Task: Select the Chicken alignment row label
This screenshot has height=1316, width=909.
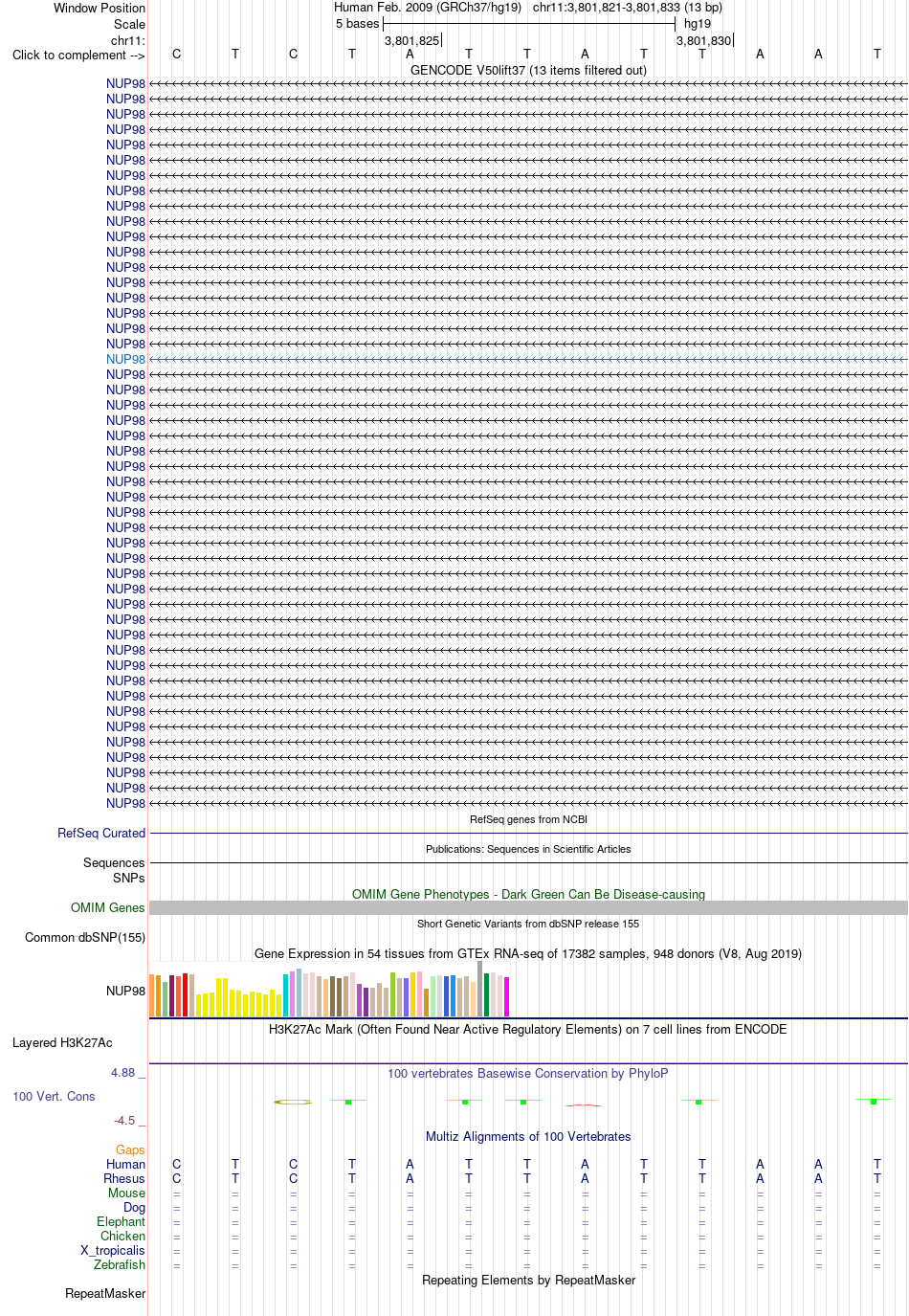Action: tap(123, 1237)
